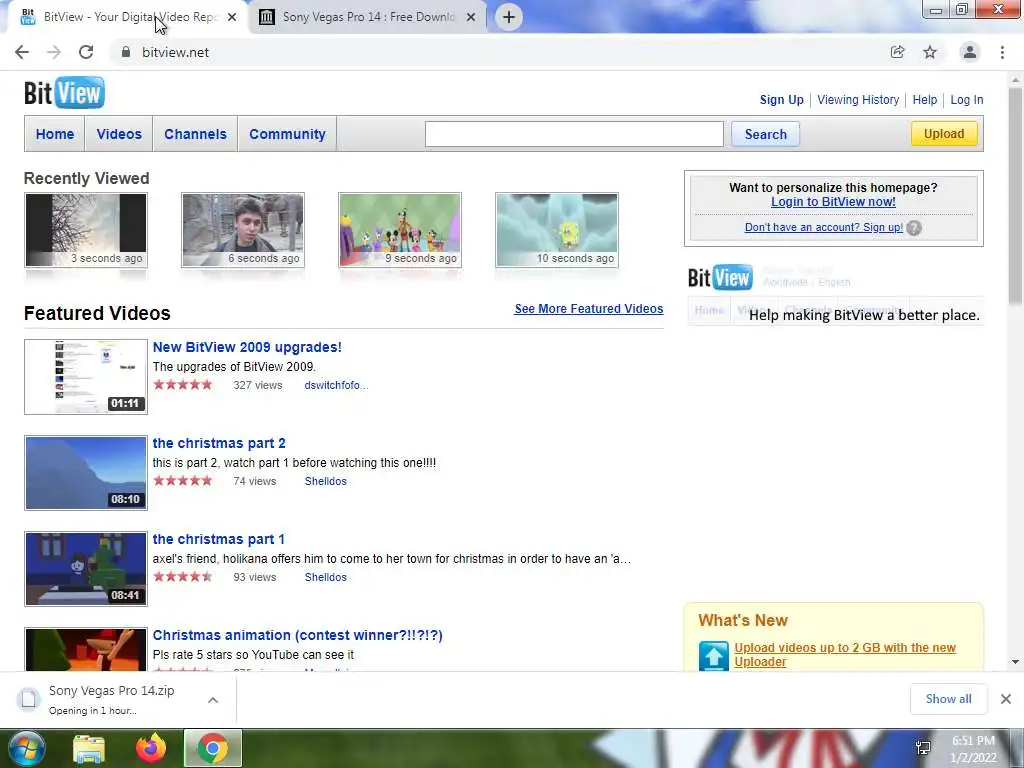Image resolution: width=1024 pixels, height=768 pixels.
Task: Close the downloads bar
Action: pos(1006,699)
